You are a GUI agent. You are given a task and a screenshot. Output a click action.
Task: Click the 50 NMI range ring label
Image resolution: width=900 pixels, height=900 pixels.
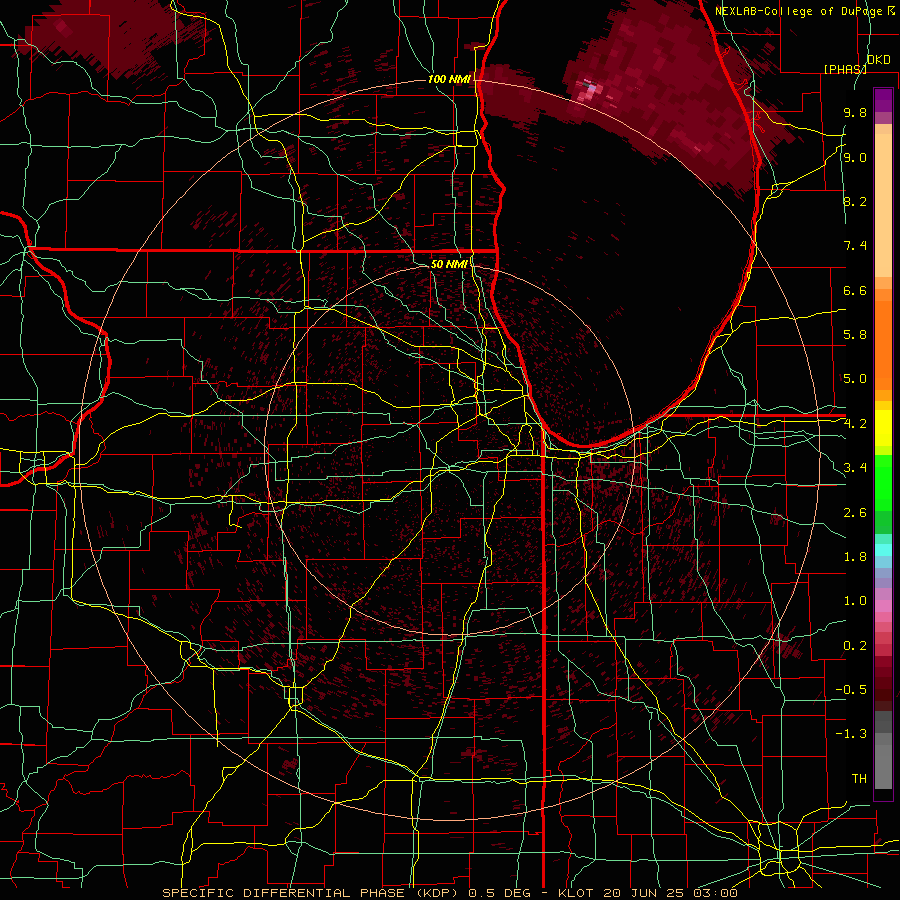click(449, 264)
